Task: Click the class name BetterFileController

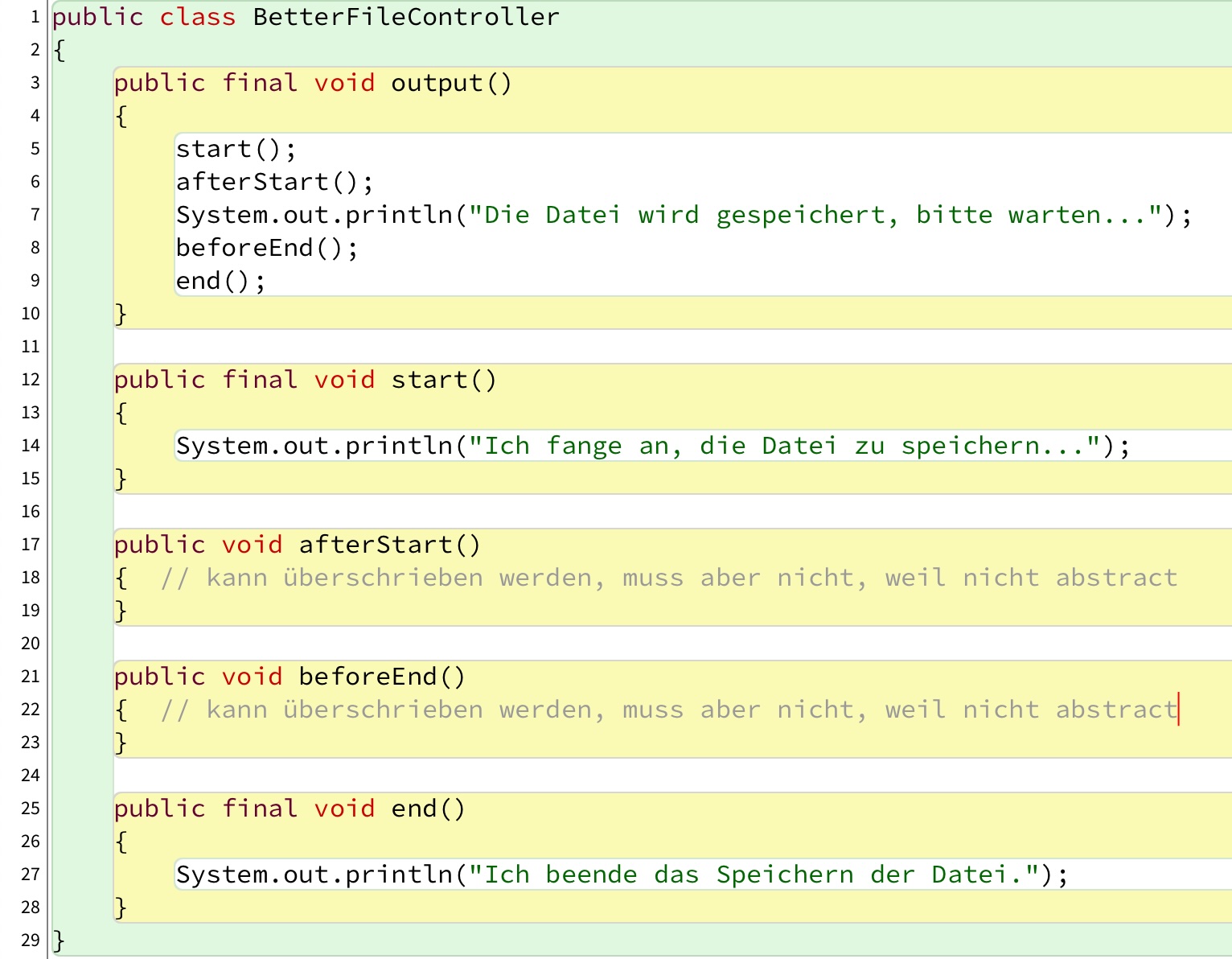Action: coord(405,17)
